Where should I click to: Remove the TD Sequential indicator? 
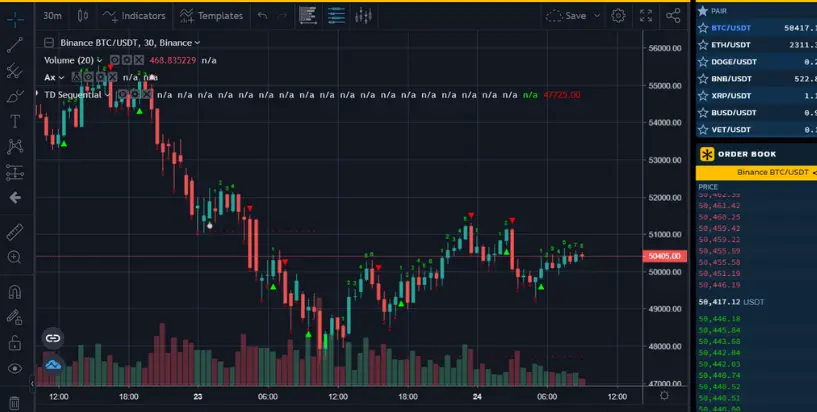point(147,95)
